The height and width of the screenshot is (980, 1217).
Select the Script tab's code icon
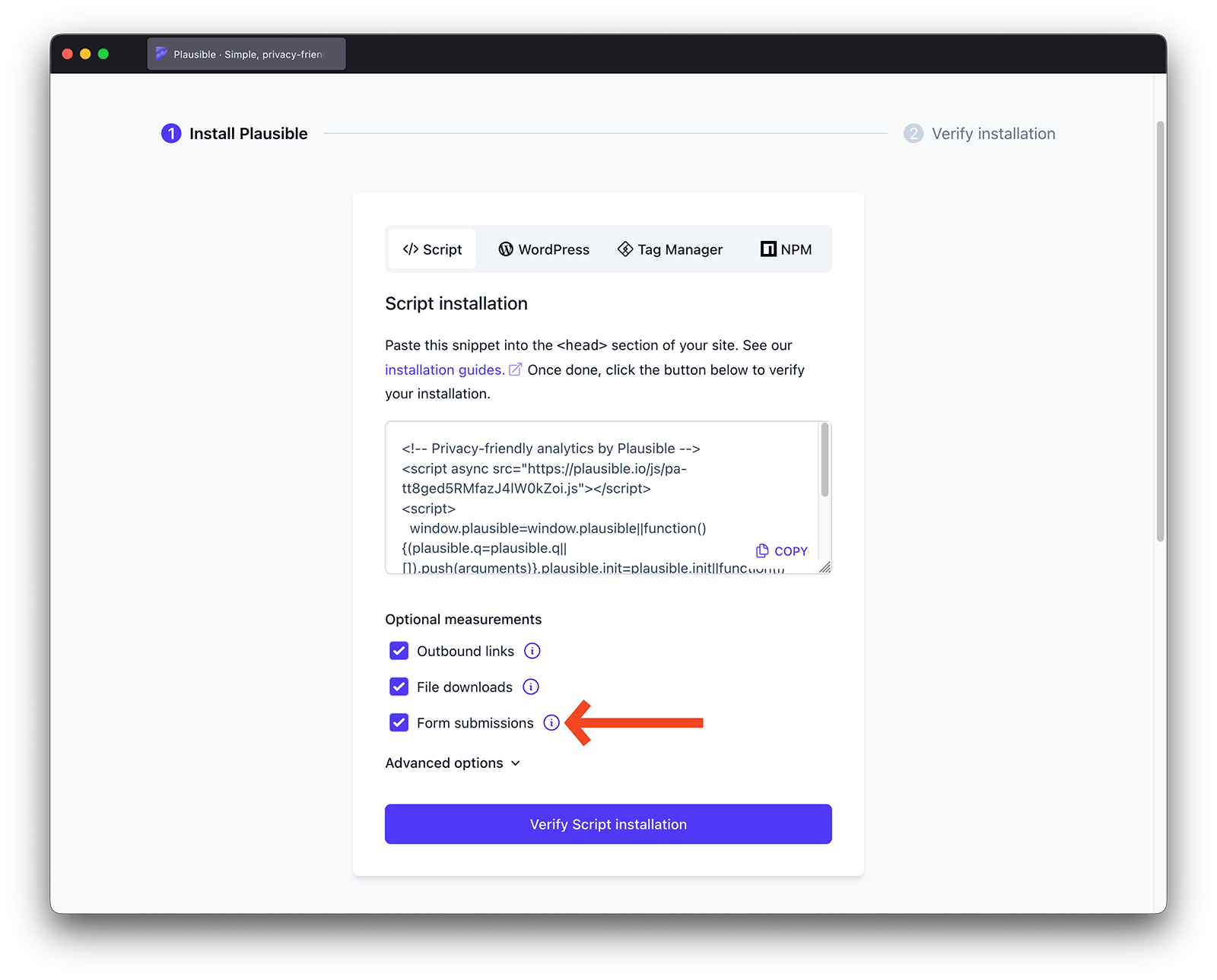(x=411, y=249)
